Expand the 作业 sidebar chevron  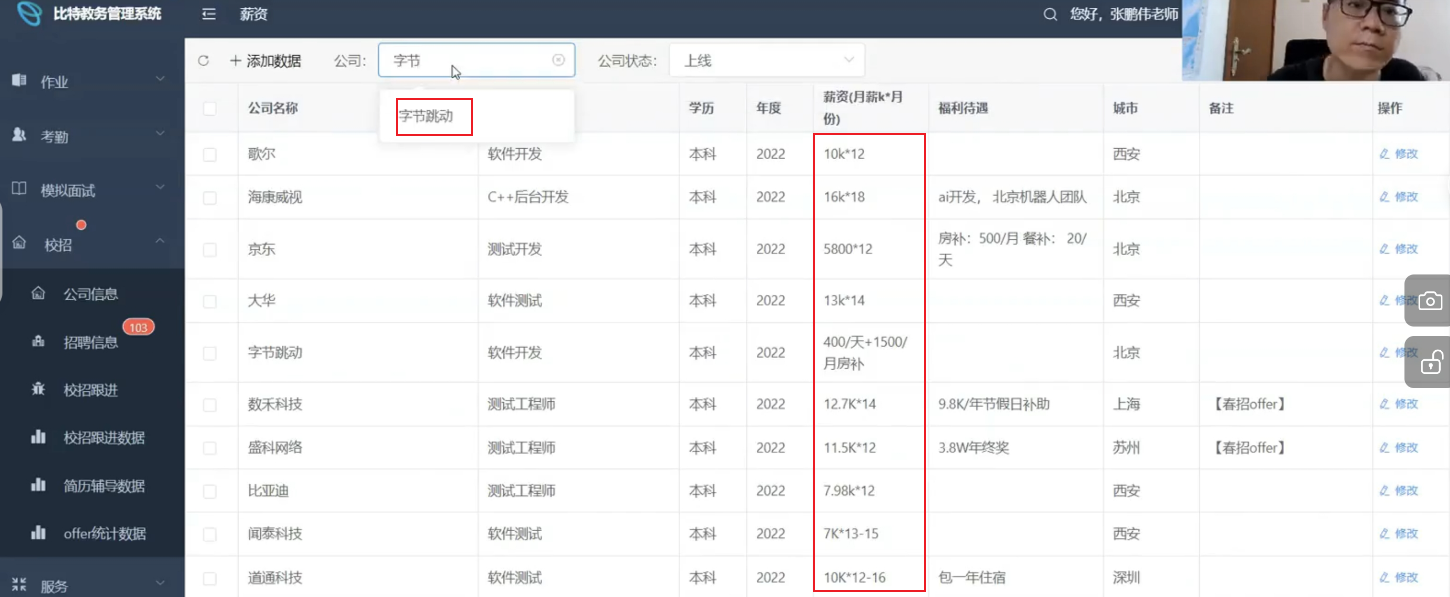point(160,78)
